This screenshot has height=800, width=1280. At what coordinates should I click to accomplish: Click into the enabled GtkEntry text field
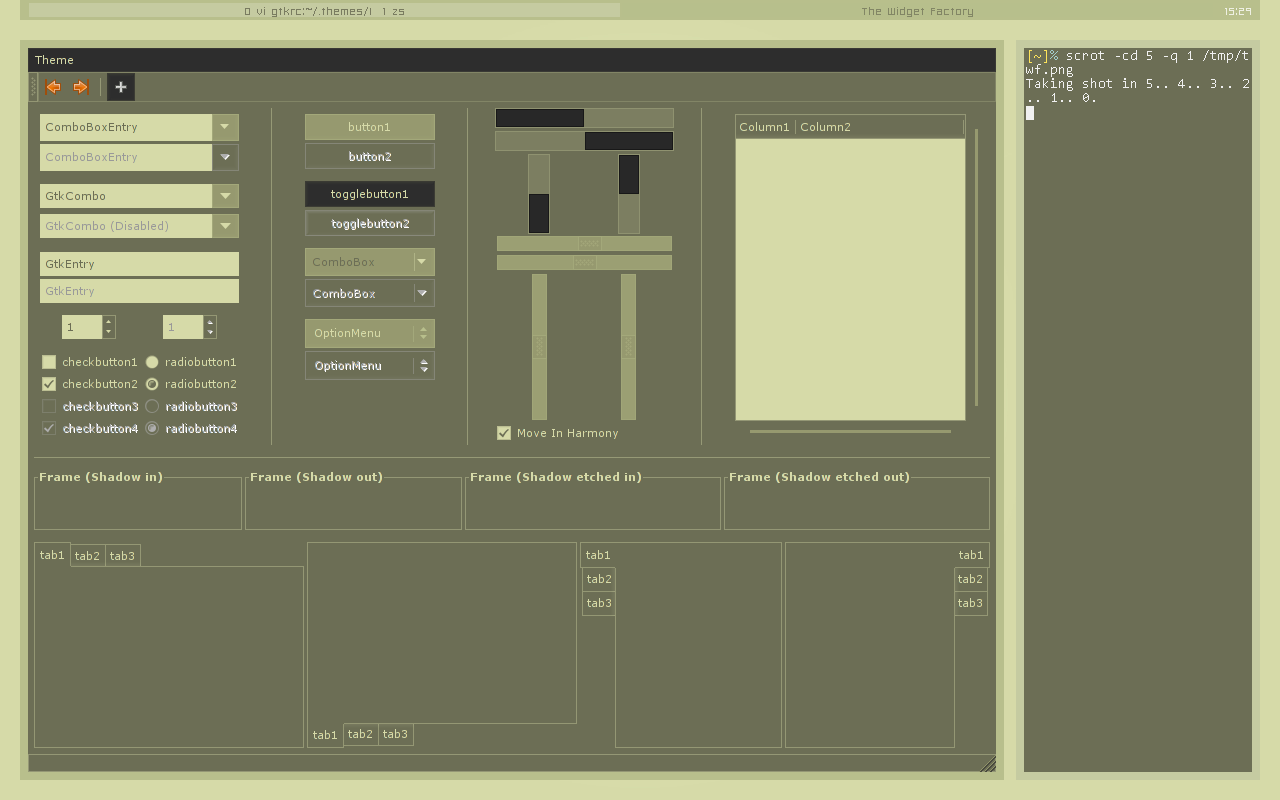139,264
